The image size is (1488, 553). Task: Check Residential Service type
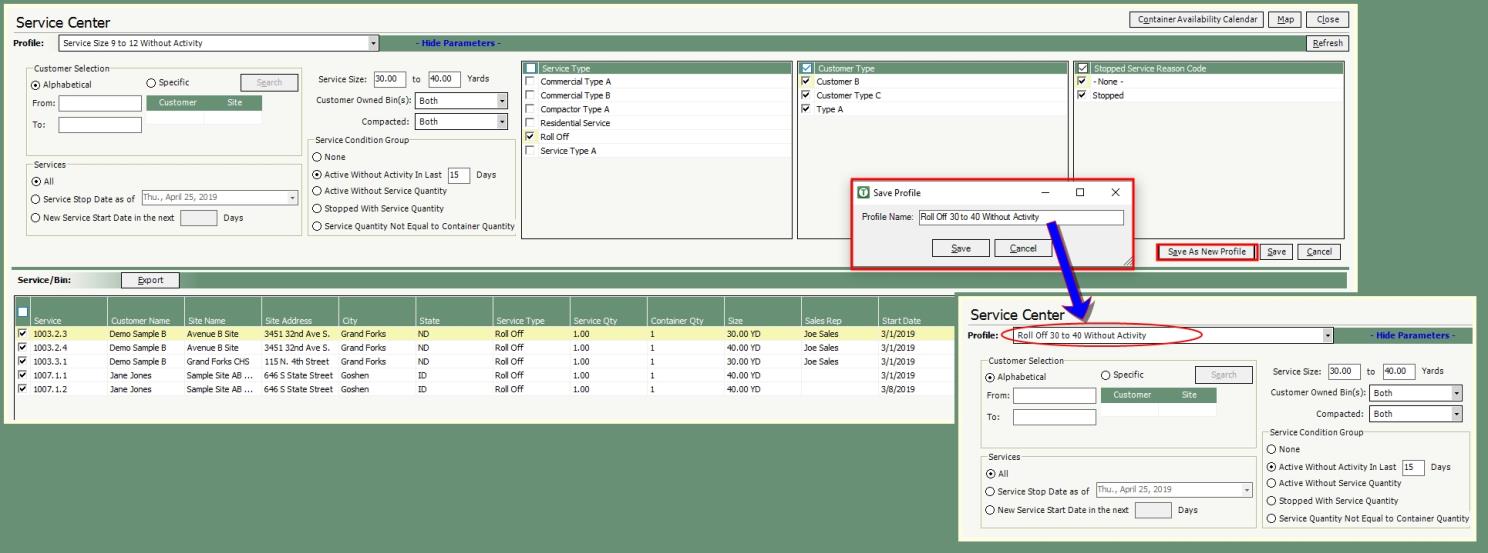click(530, 123)
